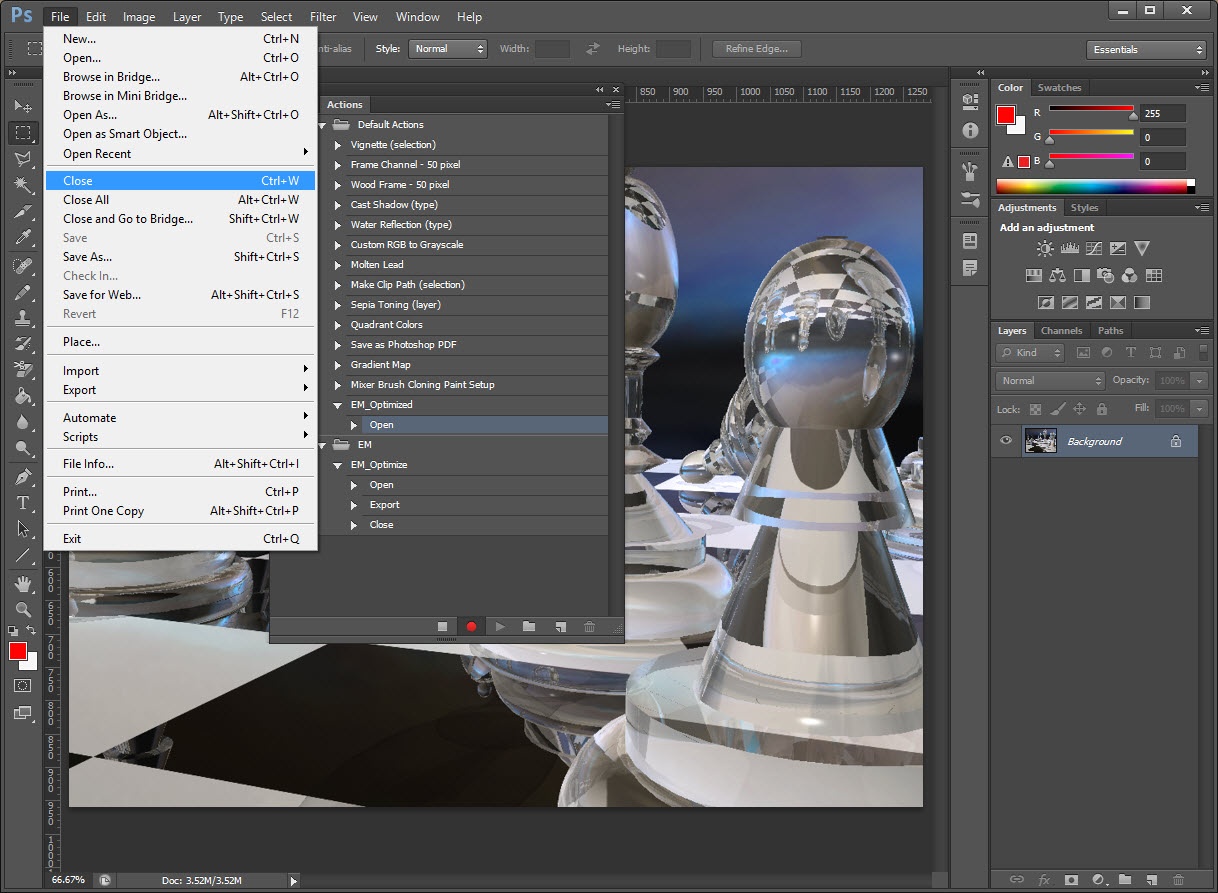
Task: Open the Essentials workspace dropdown
Action: click(x=1147, y=49)
